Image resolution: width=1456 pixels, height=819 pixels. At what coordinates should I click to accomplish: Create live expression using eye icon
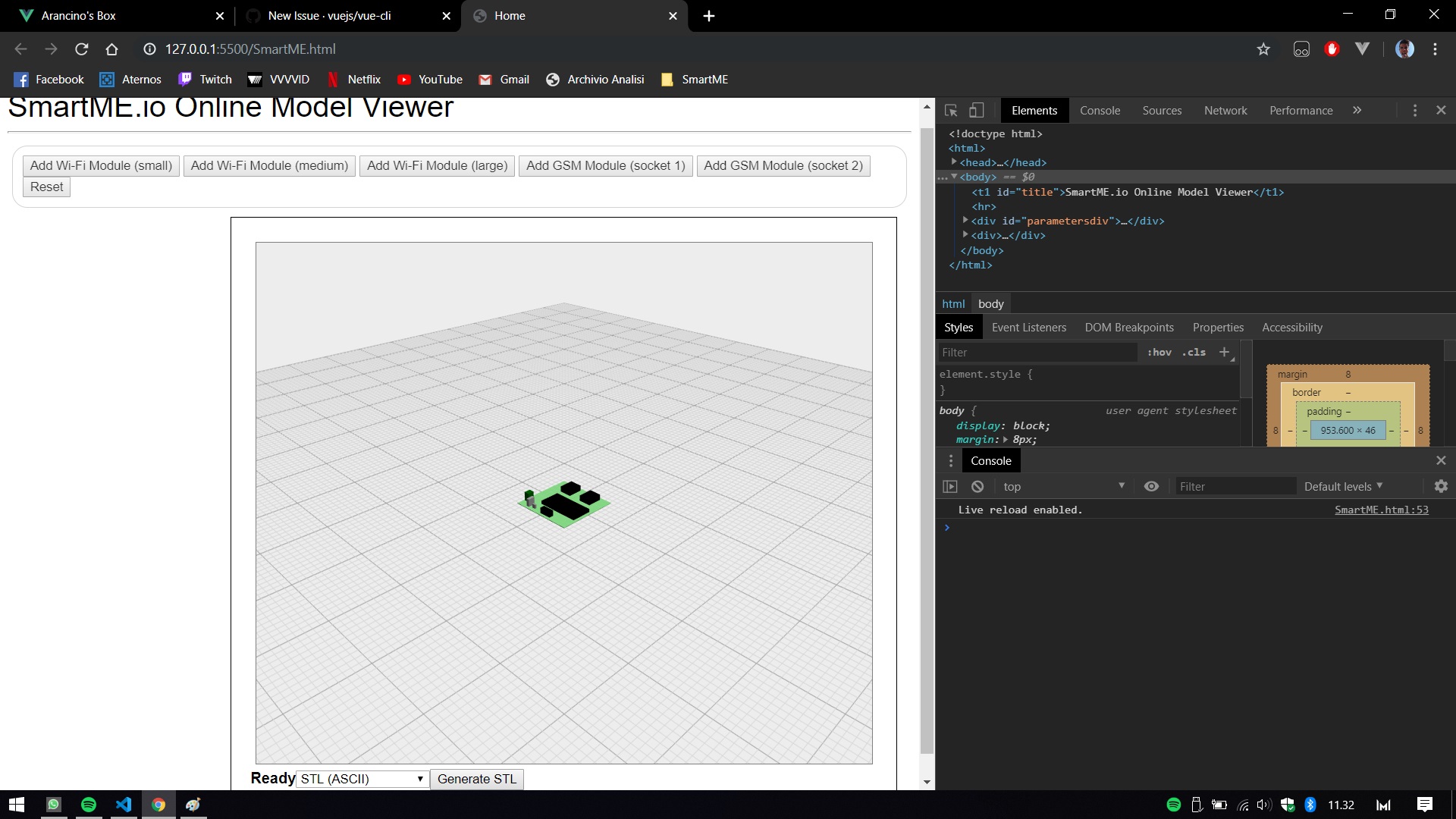click(1151, 487)
